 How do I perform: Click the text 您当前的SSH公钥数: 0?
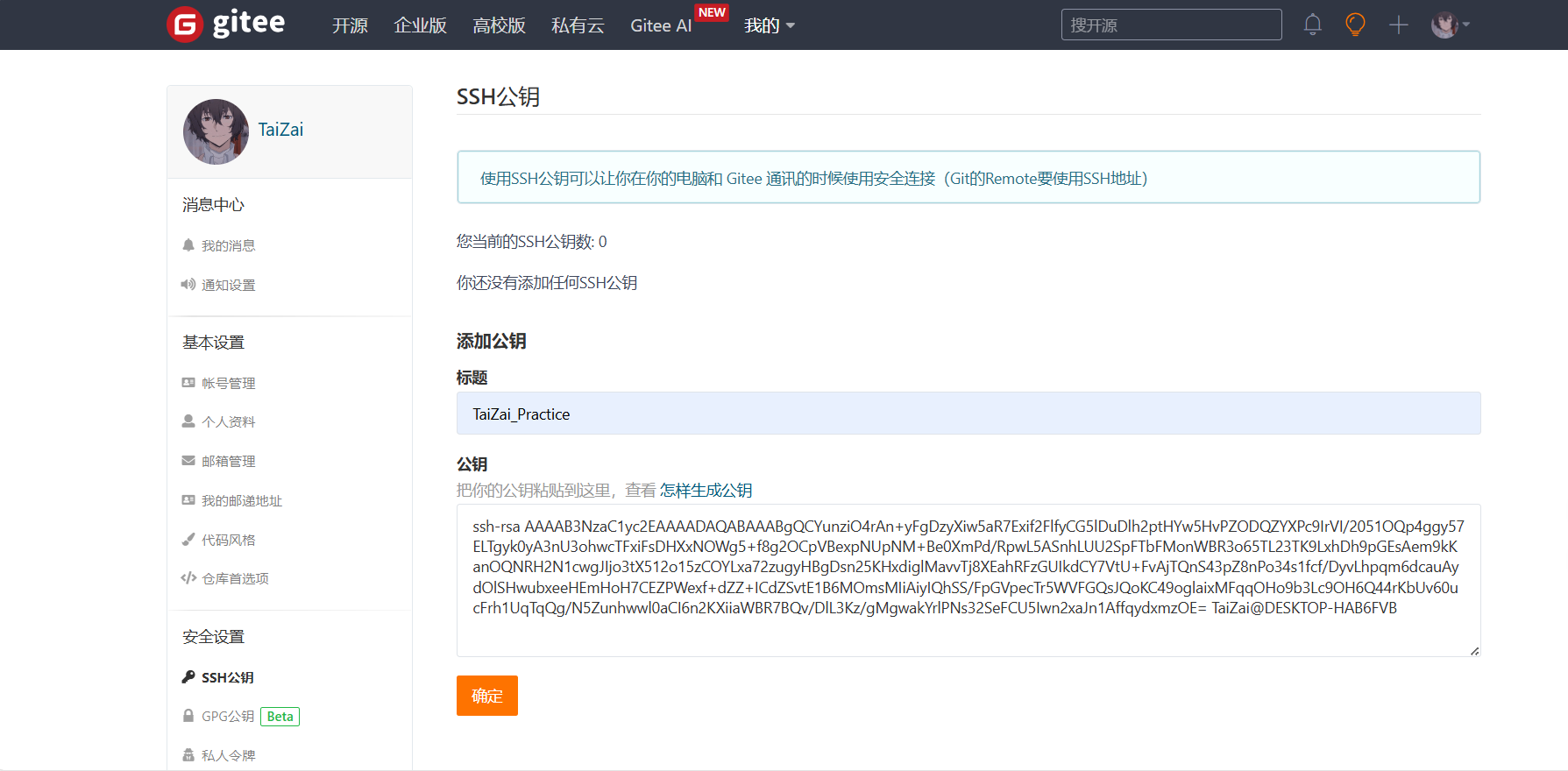(531, 242)
